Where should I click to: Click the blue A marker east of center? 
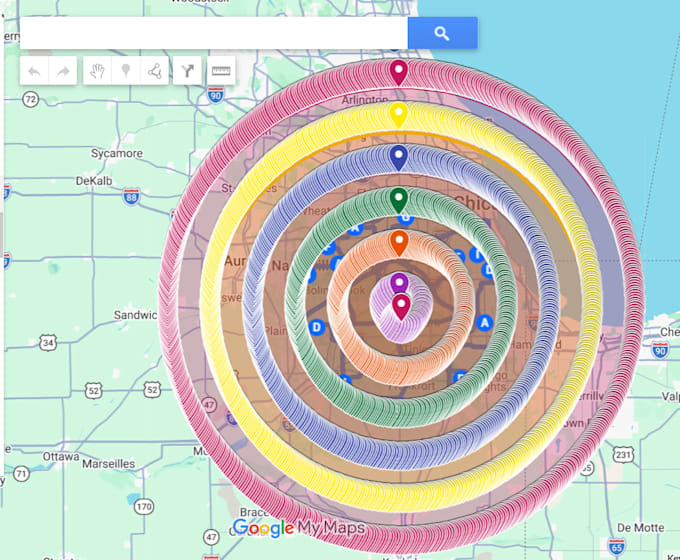pyautogui.click(x=484, y=323)
